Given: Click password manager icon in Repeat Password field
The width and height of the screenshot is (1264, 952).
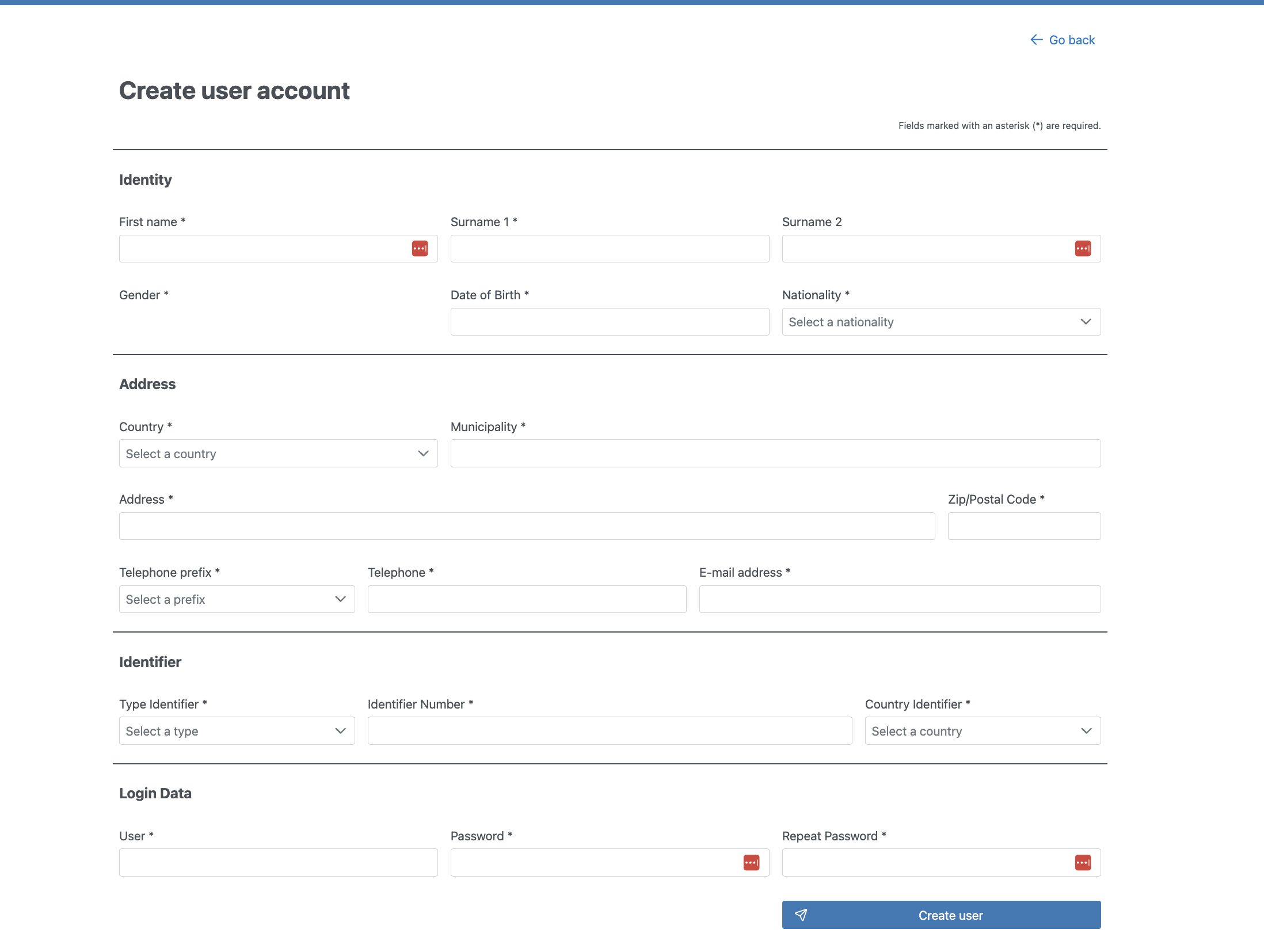Looking at the screenshot, I should click(1083, 862).
